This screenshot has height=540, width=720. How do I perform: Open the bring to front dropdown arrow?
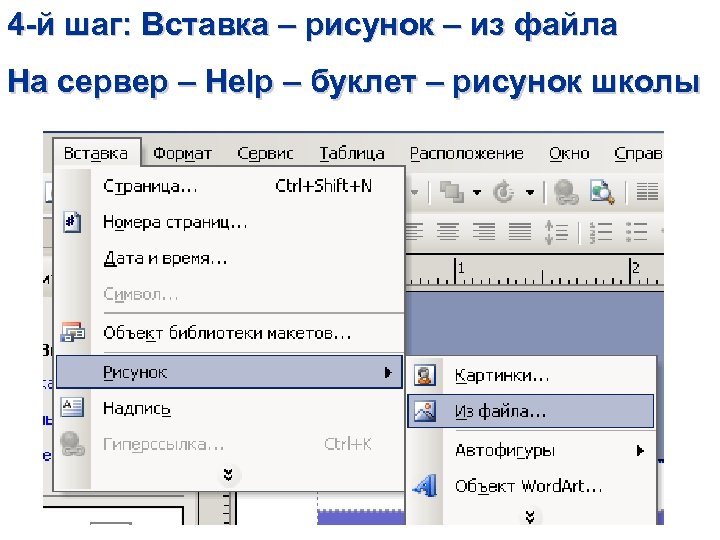477,192
